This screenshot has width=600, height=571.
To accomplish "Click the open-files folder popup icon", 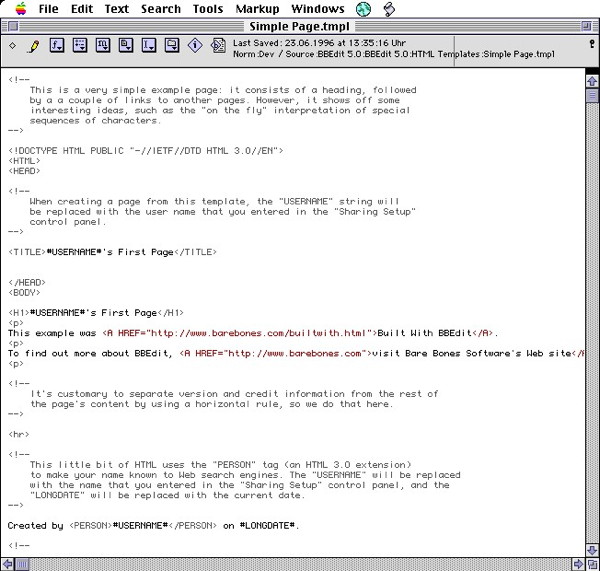I will pyautogui.click(x=171, y=46).
